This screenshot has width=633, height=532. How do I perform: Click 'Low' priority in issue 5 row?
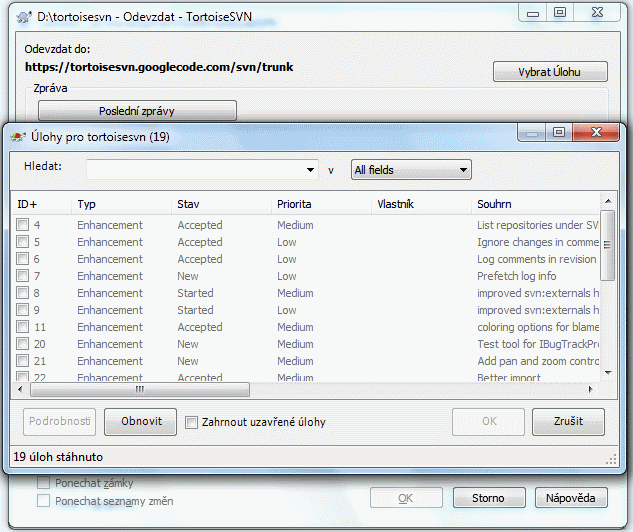pos(287,242)
